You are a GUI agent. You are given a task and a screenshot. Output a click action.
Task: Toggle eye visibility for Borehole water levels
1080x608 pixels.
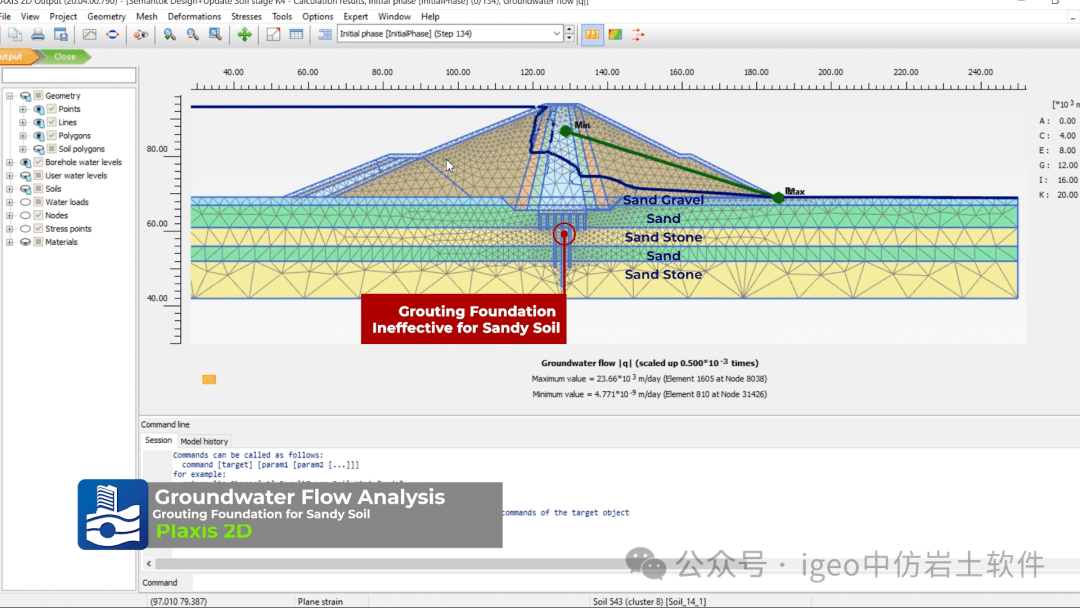click(x=25, y=162)
